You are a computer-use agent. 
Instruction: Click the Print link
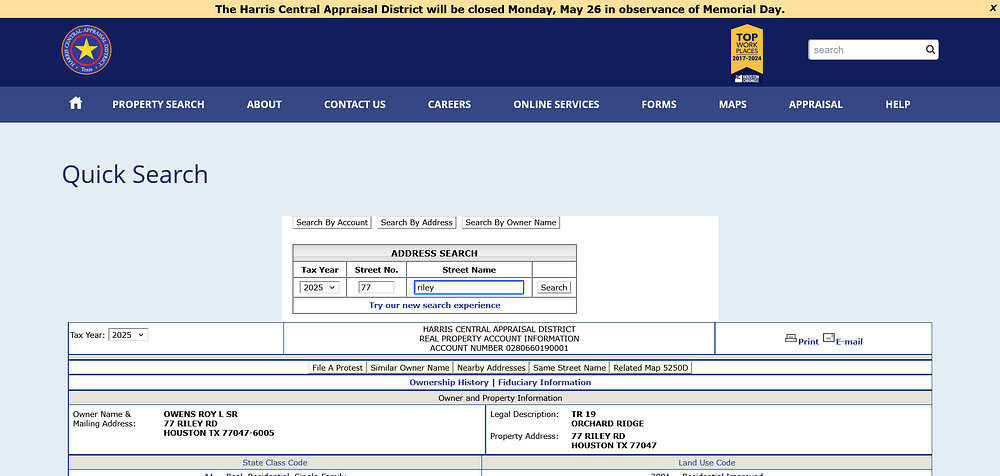tap(808, 341)
